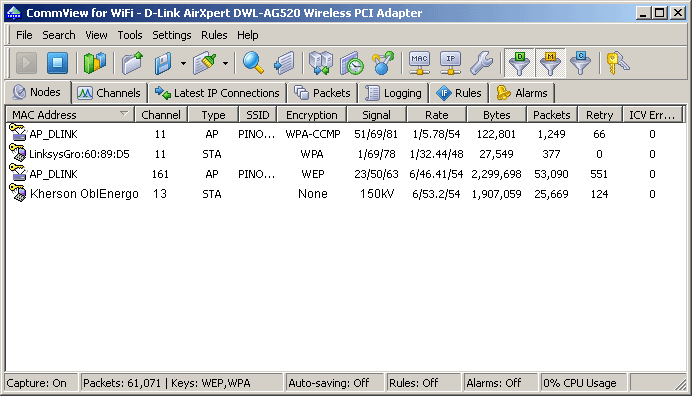Toggle the data packets filter funnel

(x=519, y=63)
